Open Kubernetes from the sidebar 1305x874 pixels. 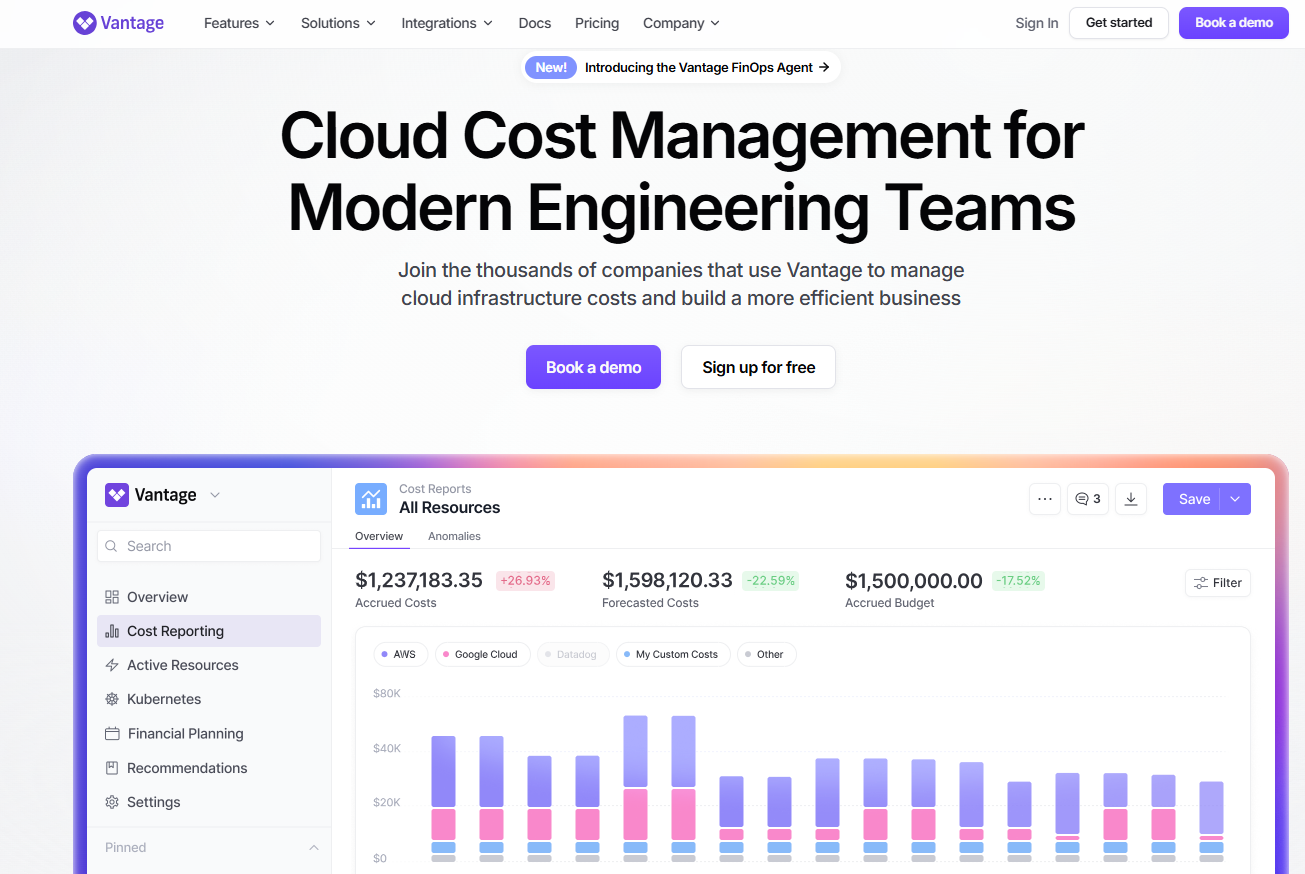(163, 699)
